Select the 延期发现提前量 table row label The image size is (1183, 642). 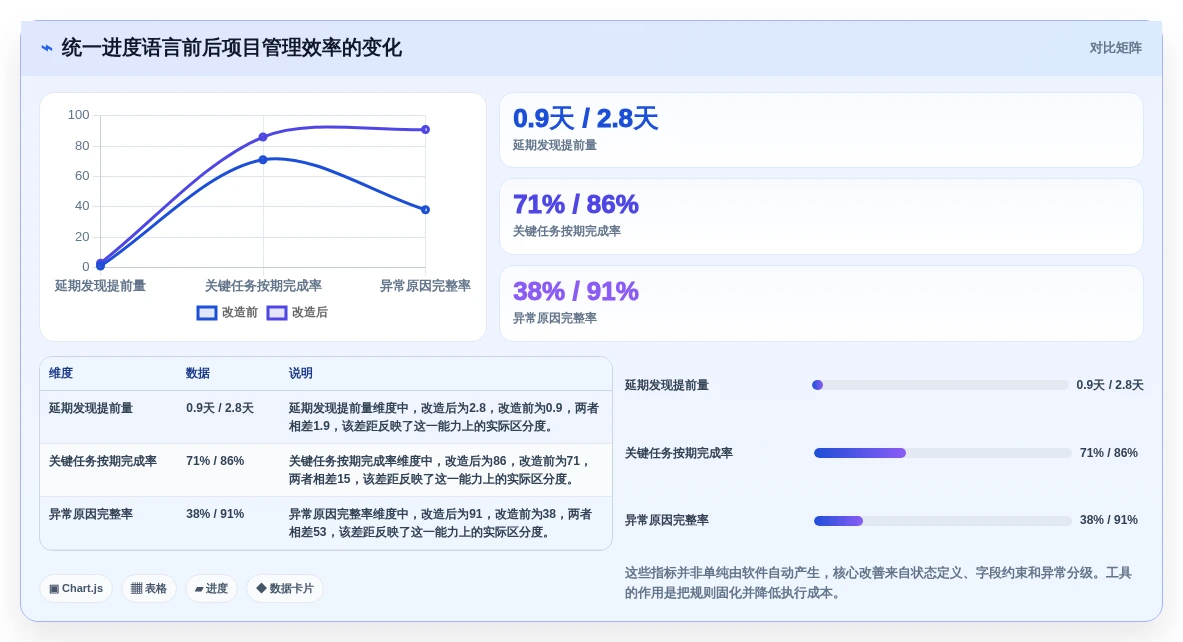(91, 408)
